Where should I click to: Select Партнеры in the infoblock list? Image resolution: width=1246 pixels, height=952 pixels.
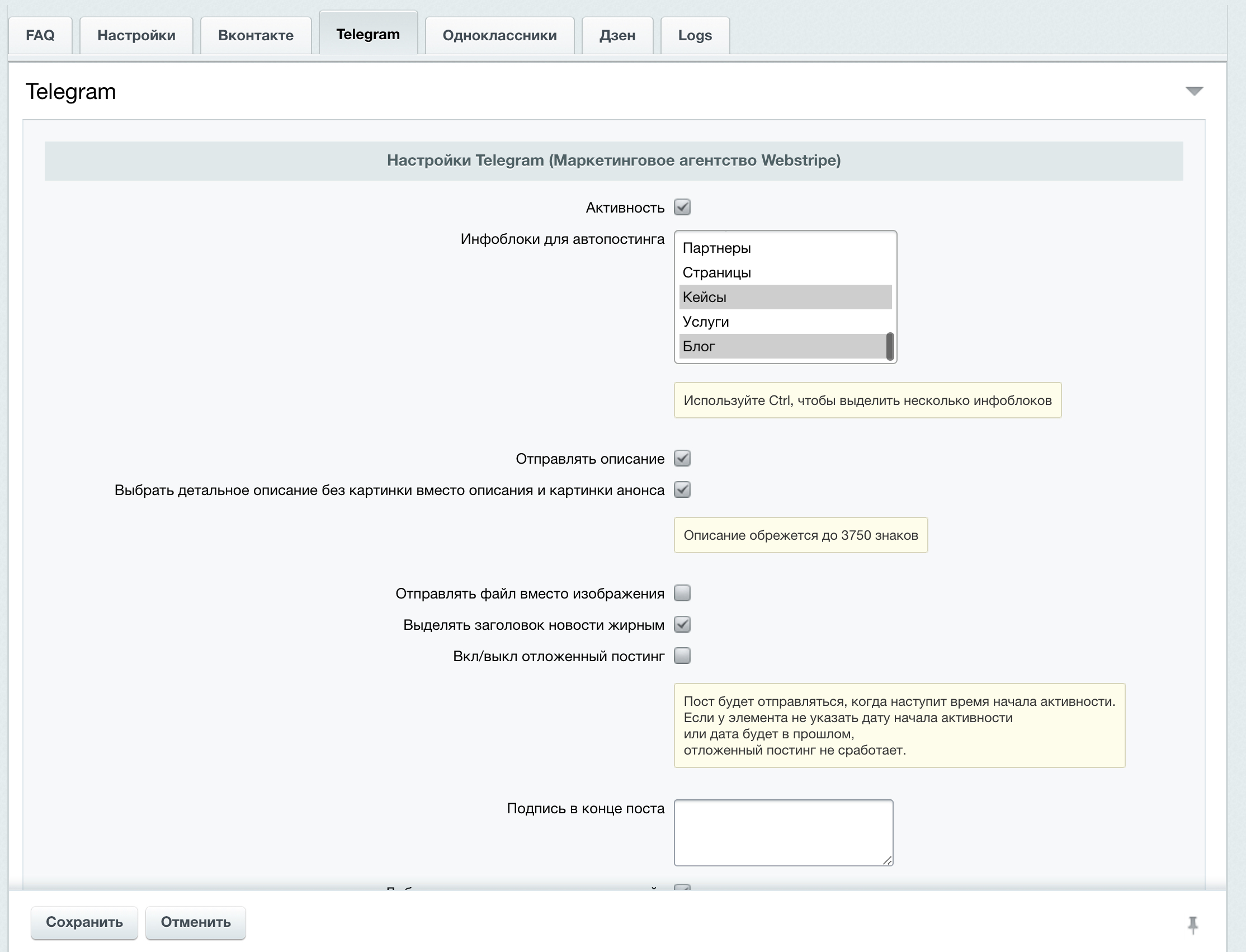[x=717, y=248]
